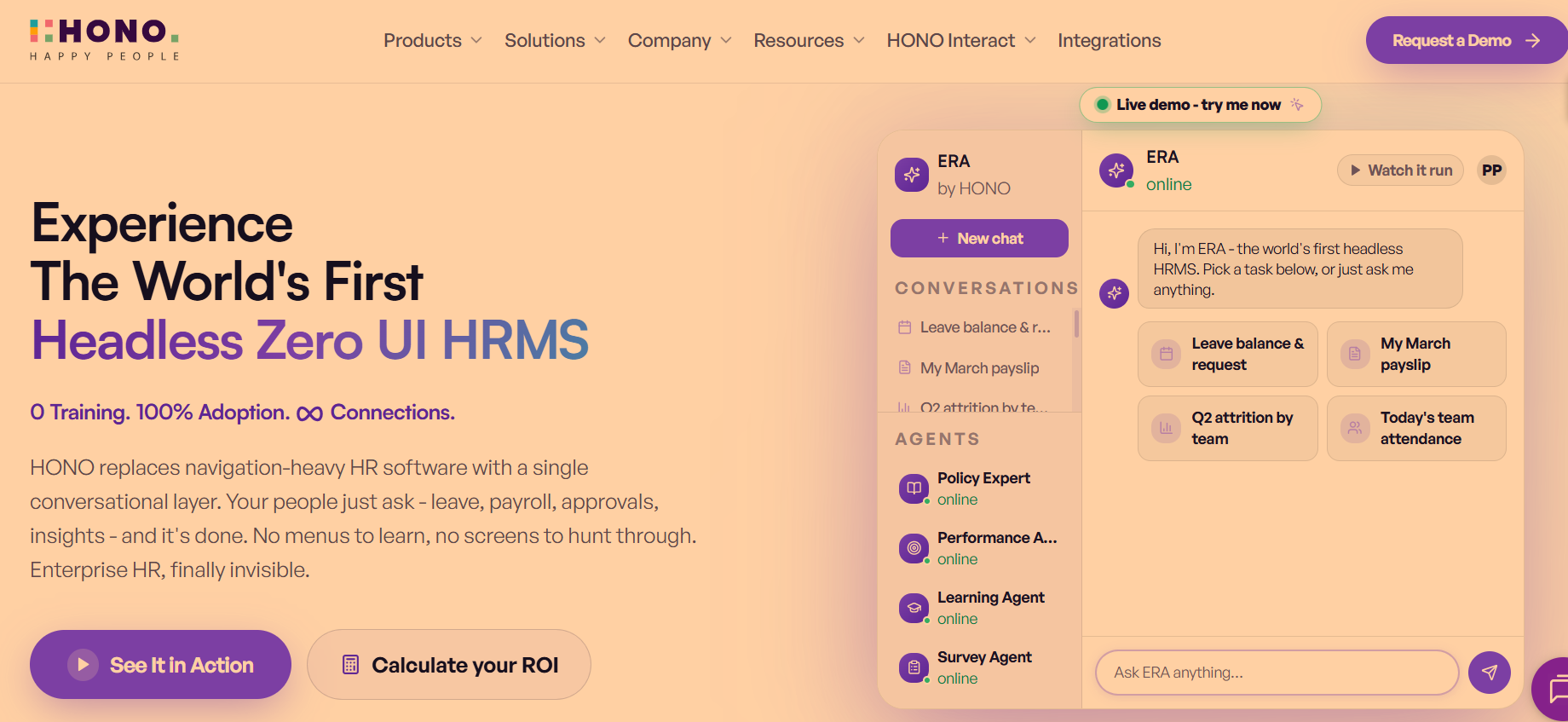
Task: Choose the Today's team attendance task card
Action: (x=1416, y=428)
